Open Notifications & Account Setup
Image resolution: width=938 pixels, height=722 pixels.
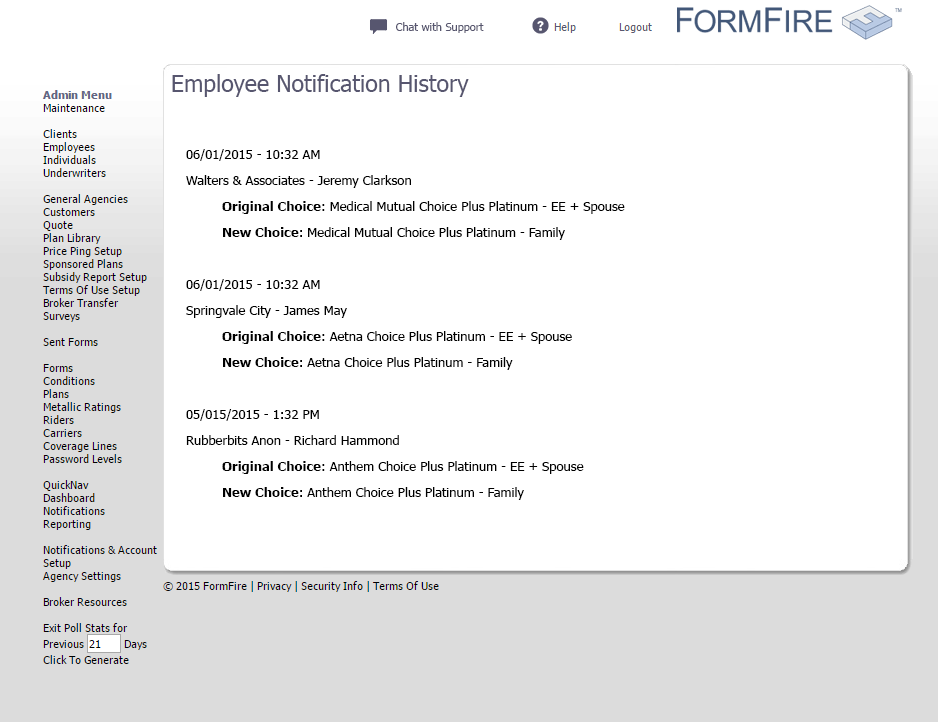(x=100, y=557)
